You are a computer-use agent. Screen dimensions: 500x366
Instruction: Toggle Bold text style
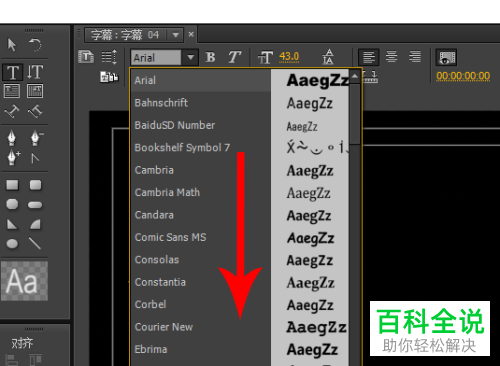[210, 57]
